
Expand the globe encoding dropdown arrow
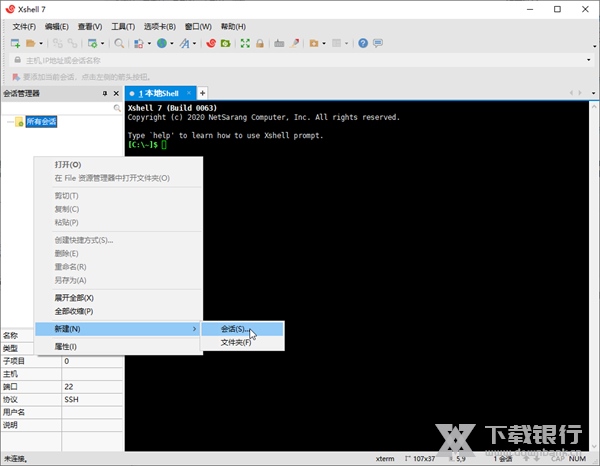[172, 44]
